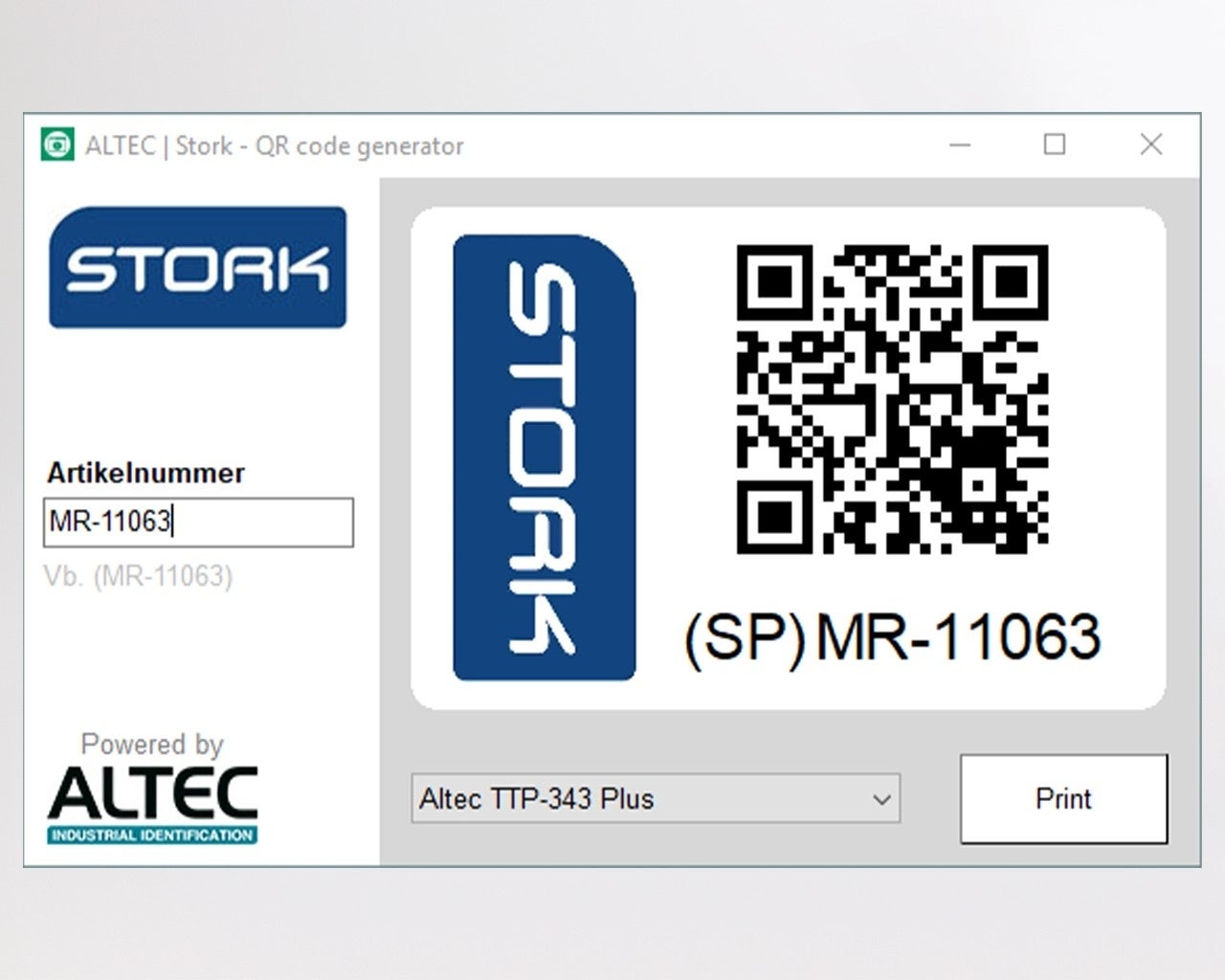Click the Powered by text
The width and height of the screenshot is (1225, 980).
pyautogui.click(x=151, y=744)
